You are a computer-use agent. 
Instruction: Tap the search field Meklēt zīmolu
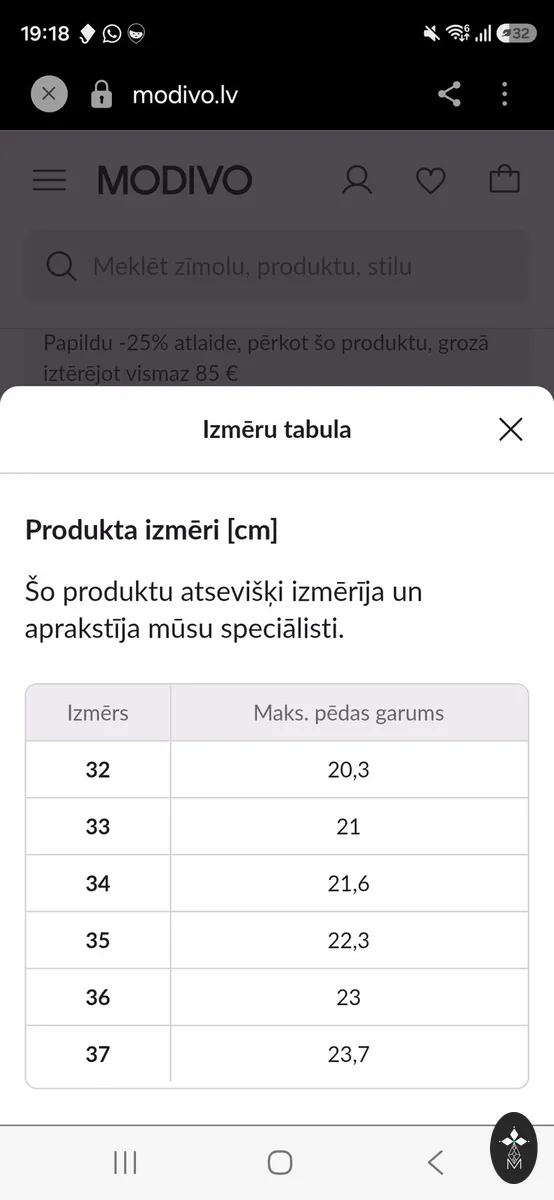[x=277, y=266]
